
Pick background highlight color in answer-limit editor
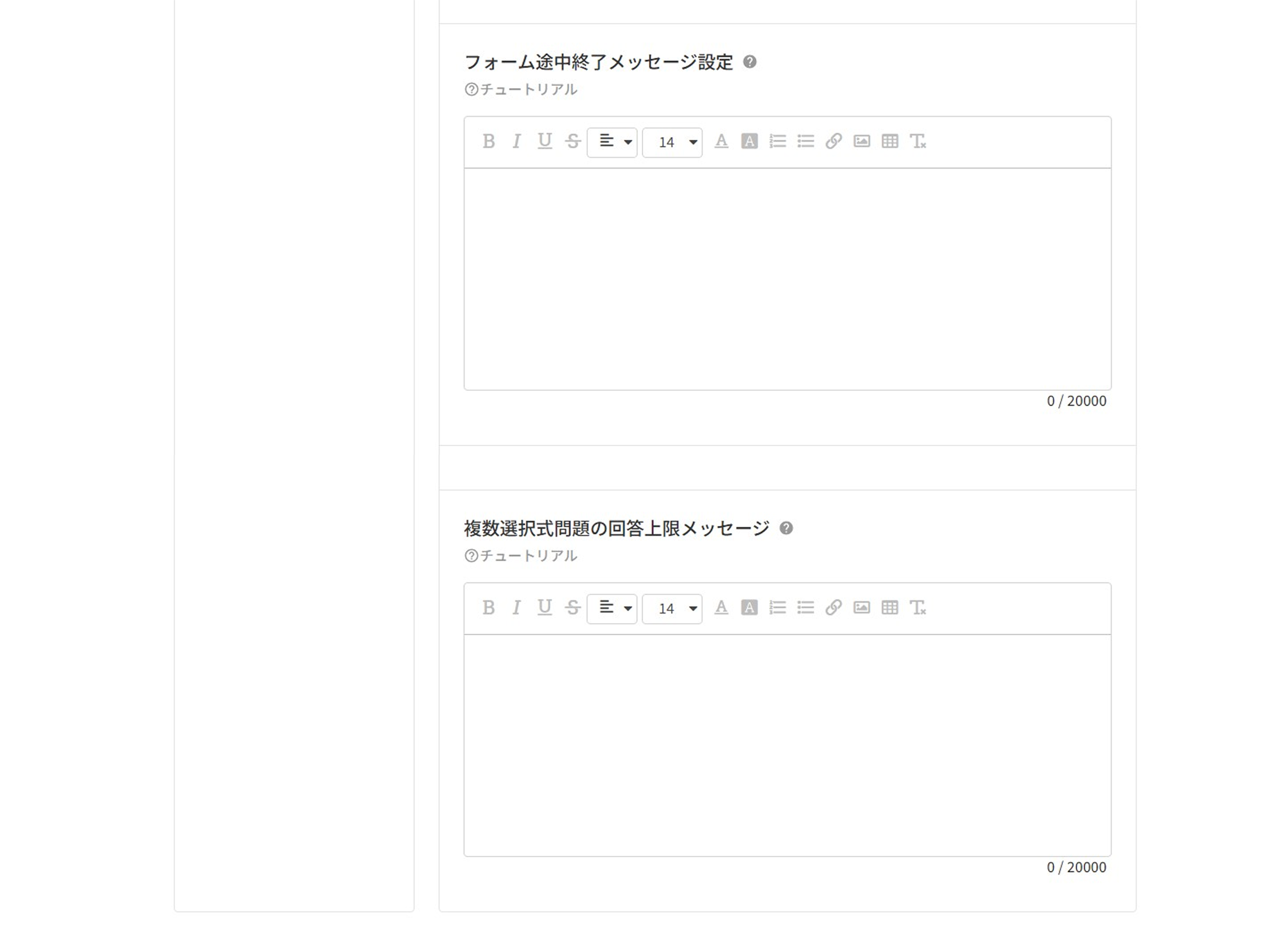point(749,608)
